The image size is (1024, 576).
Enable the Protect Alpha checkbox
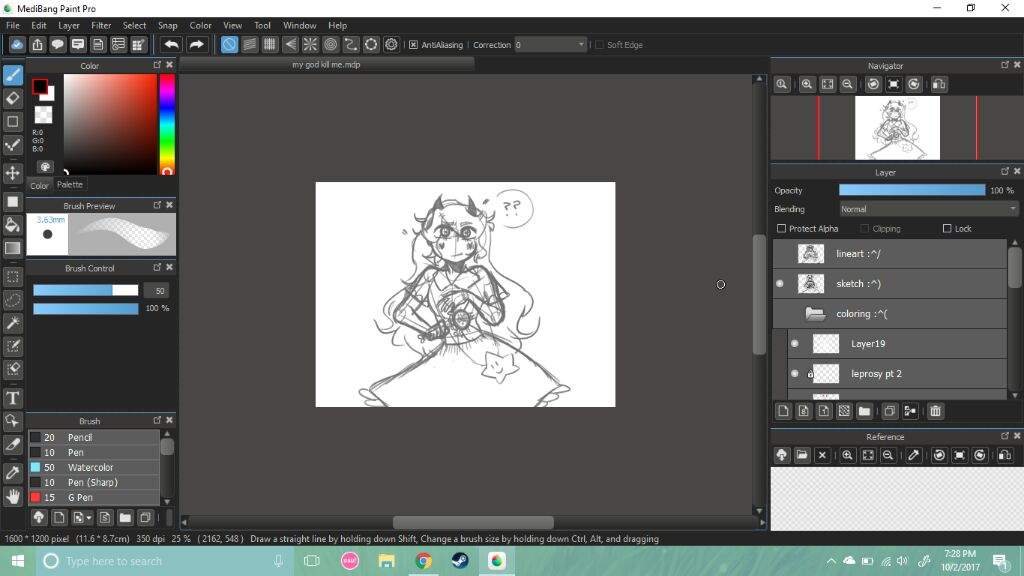[x=781, y=229]
